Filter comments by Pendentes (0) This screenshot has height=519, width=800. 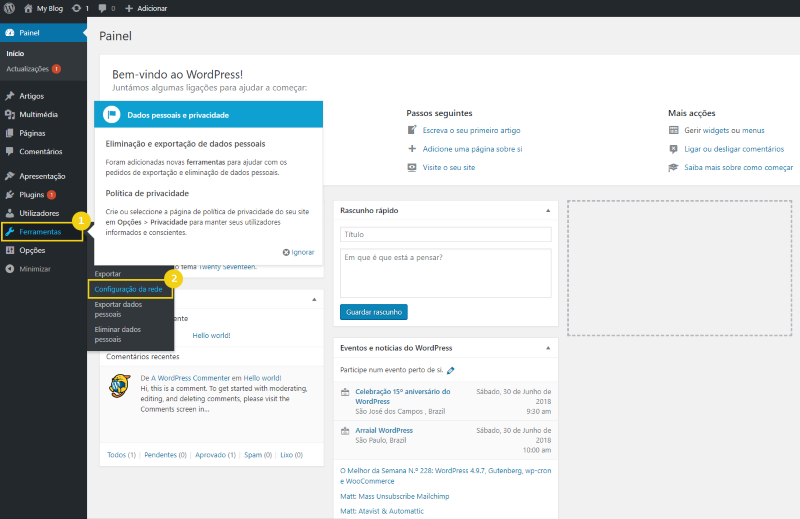(x=165, y=455)
